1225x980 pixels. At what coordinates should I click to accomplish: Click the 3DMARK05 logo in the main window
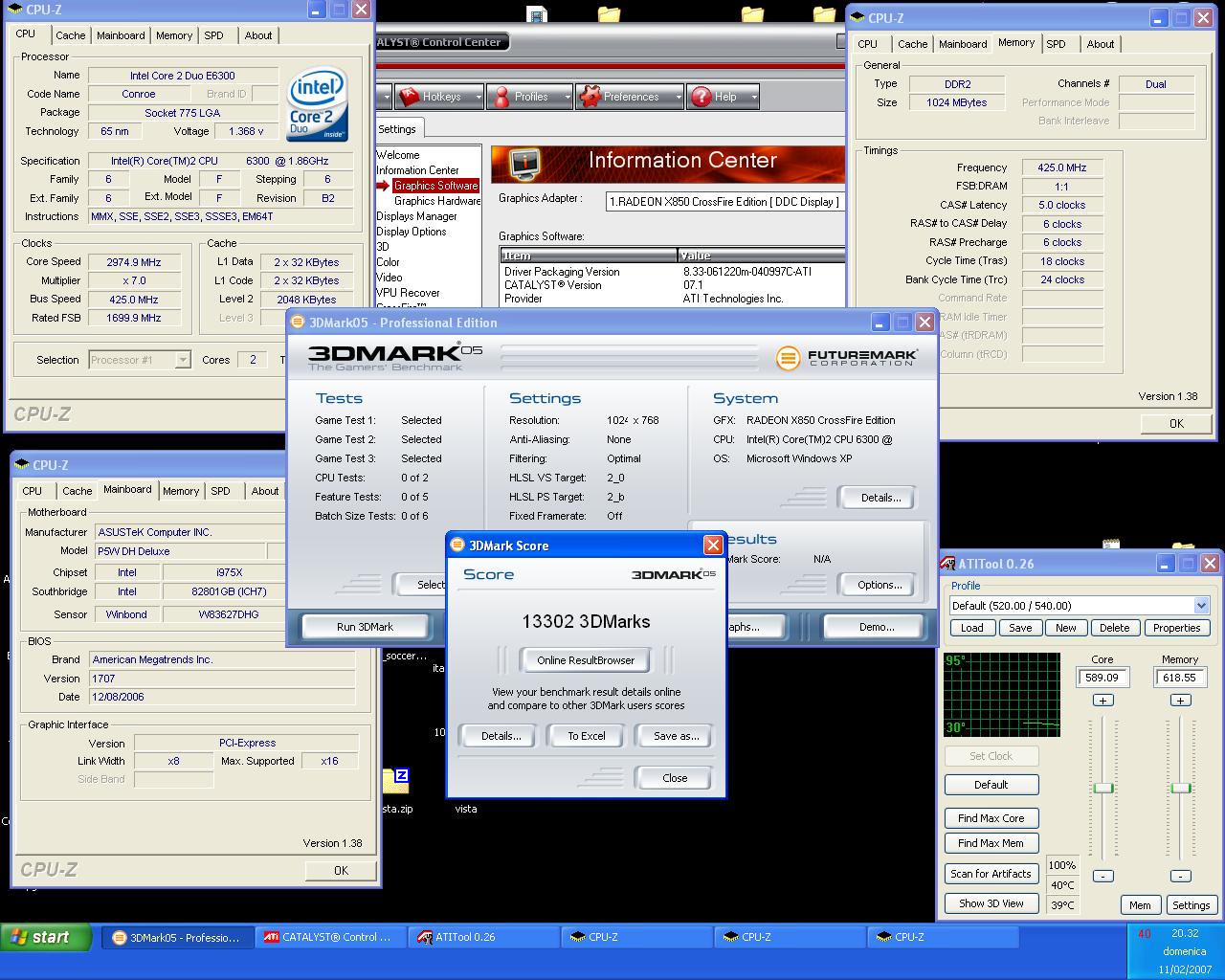[394, 356]
